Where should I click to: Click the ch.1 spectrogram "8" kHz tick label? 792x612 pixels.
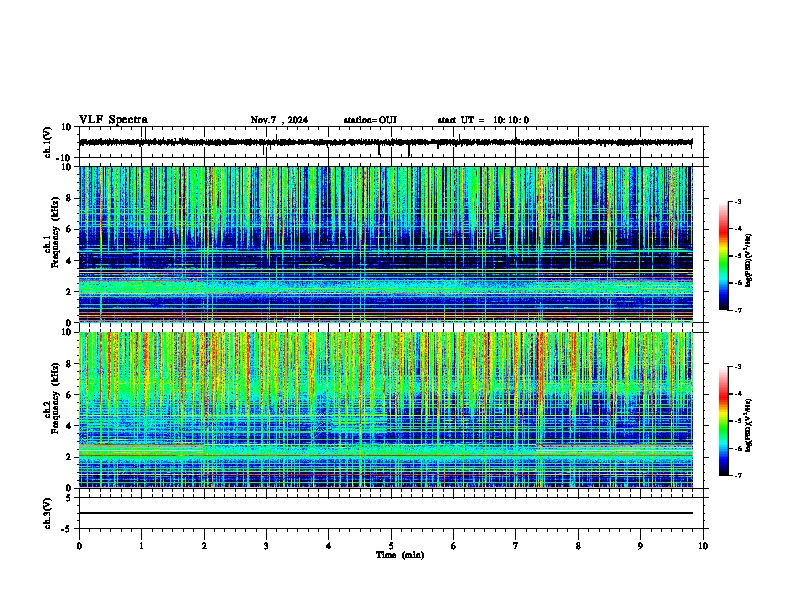click(69, 198)
